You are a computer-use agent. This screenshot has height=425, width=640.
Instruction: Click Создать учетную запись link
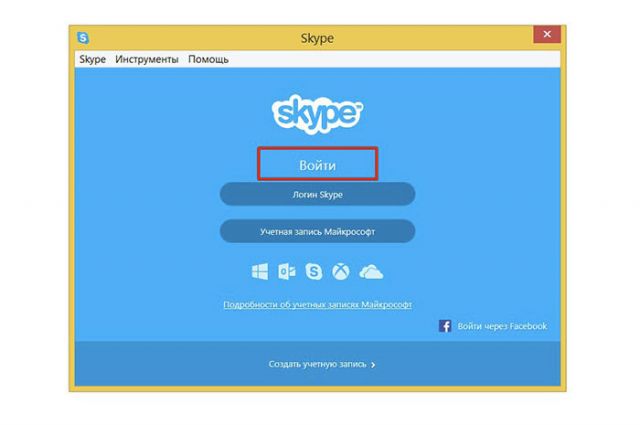coord(318,364)
